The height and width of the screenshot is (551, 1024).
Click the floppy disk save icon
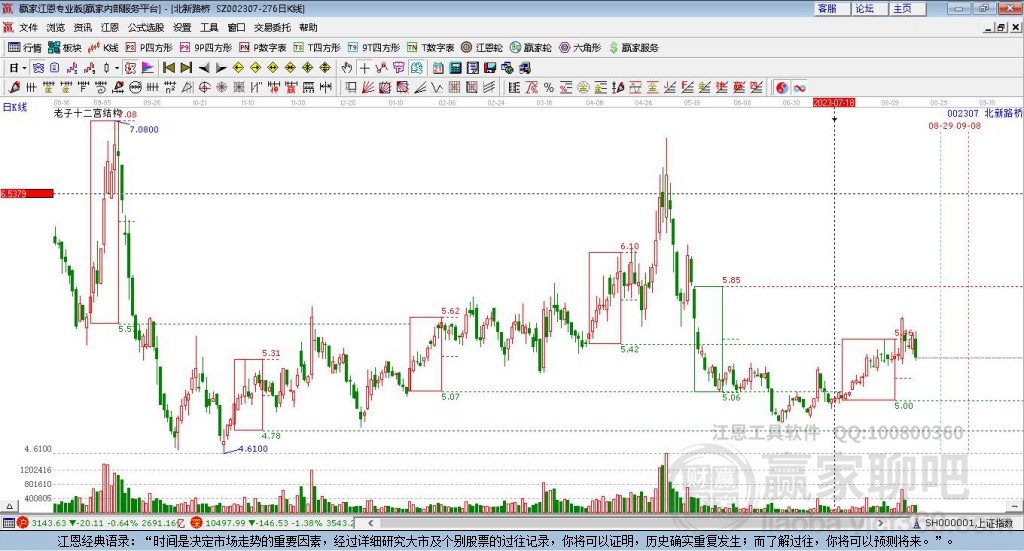(490, 68)
